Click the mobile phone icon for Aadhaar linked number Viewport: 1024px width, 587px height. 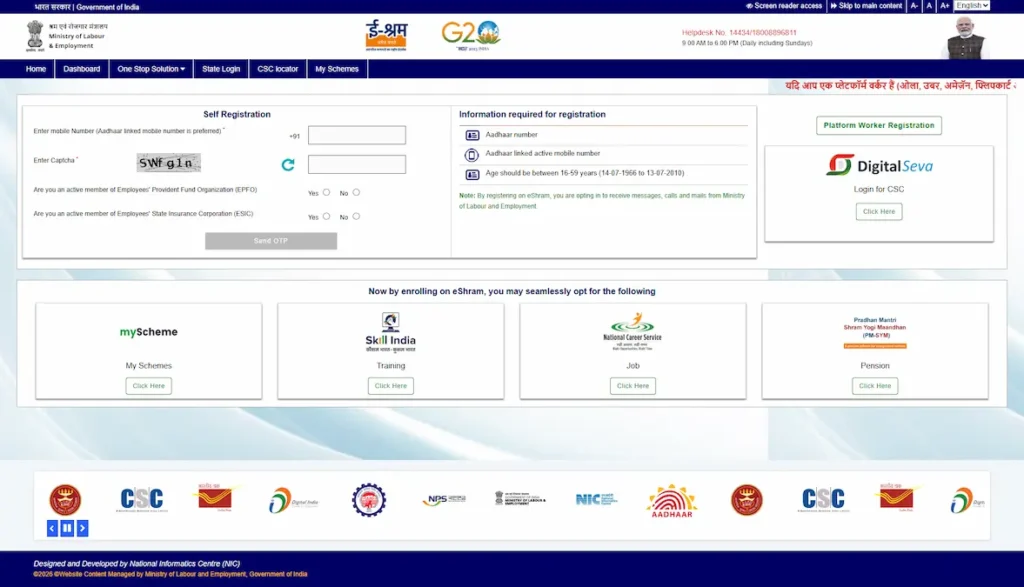[x=472, y=155]
